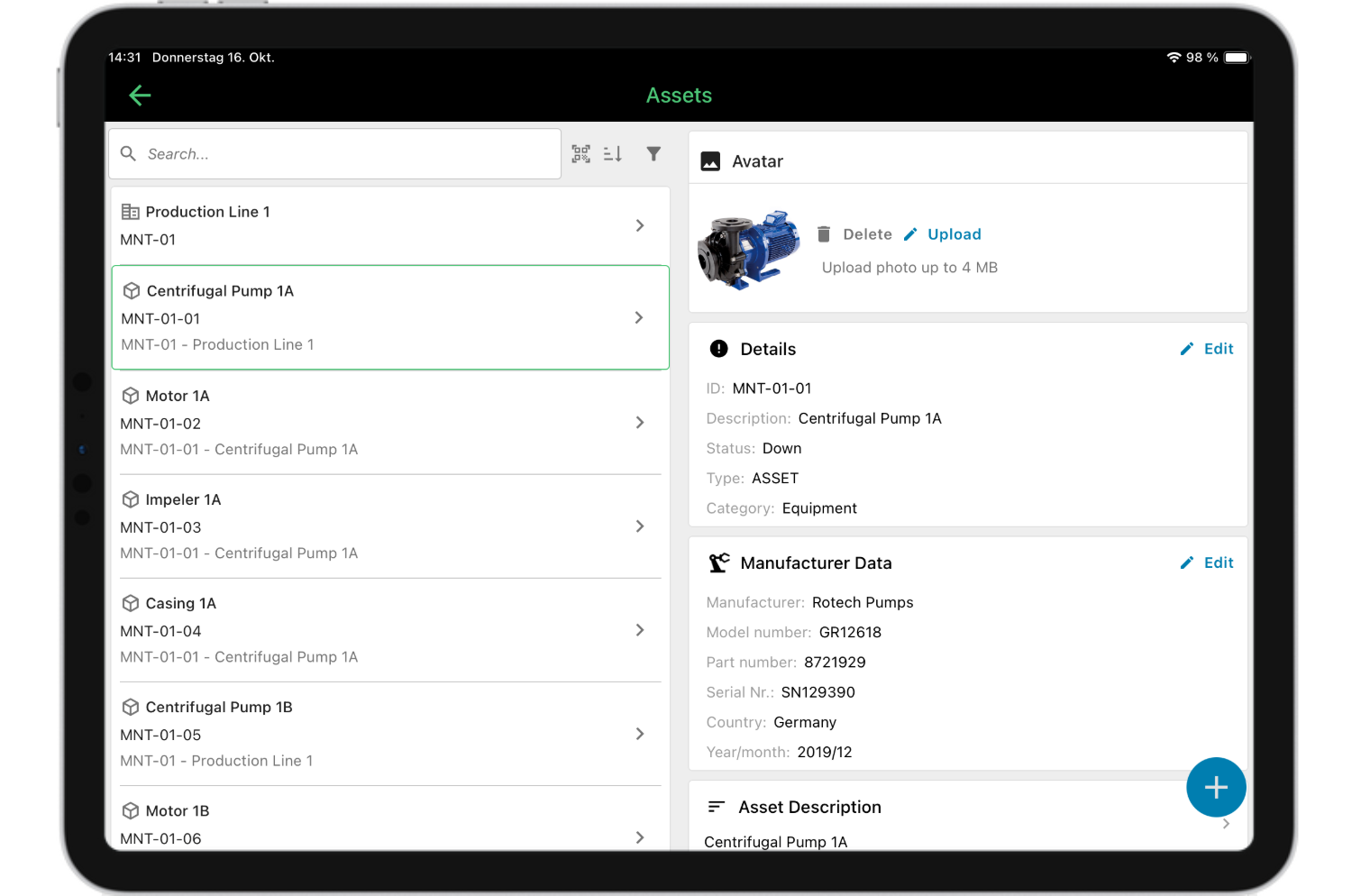Click the Upload photo link

tap(954, 234)
